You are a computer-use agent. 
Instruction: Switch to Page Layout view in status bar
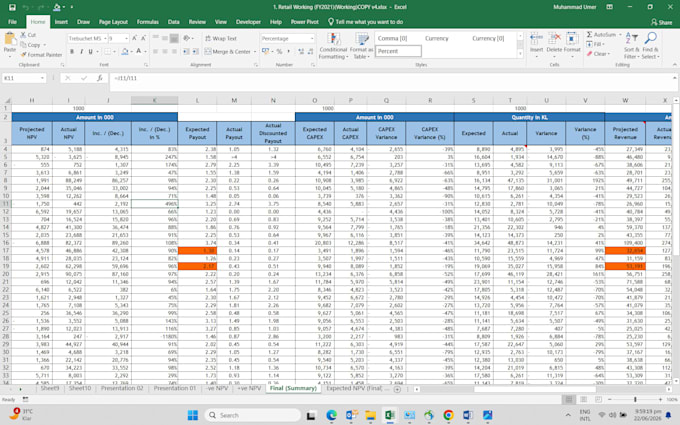(x=583, y=399)
